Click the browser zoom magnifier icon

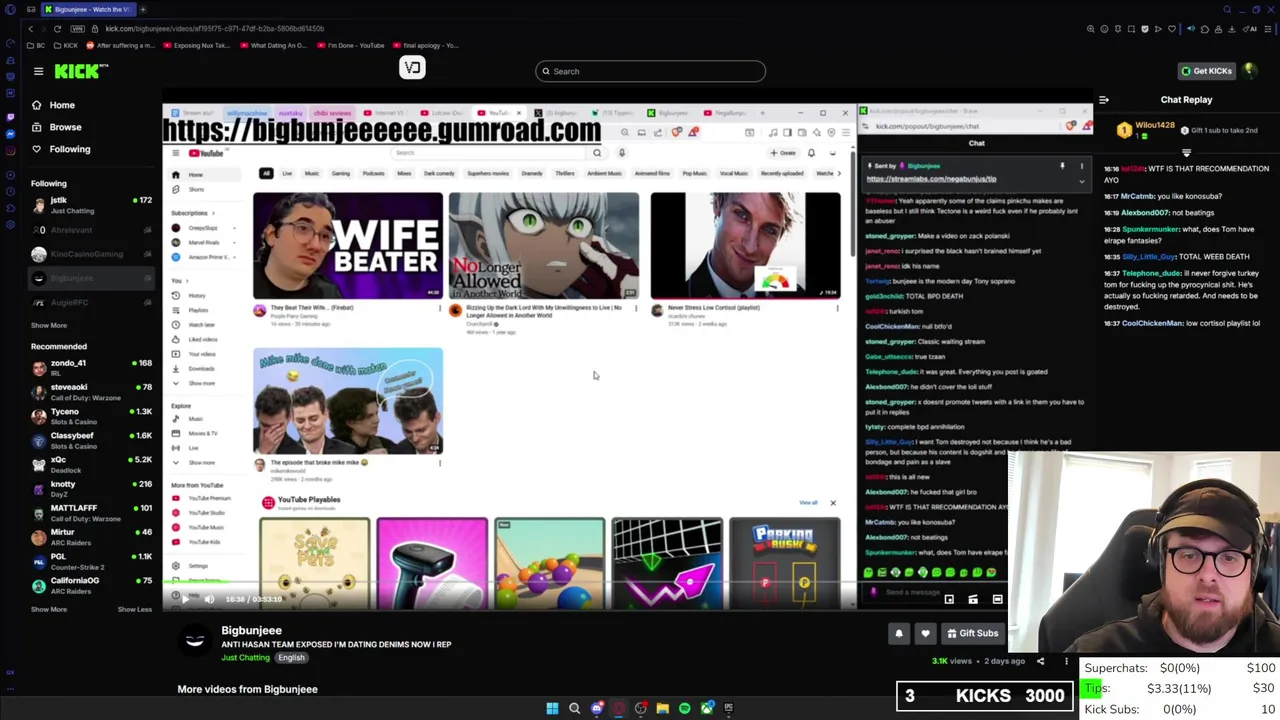1091,29
